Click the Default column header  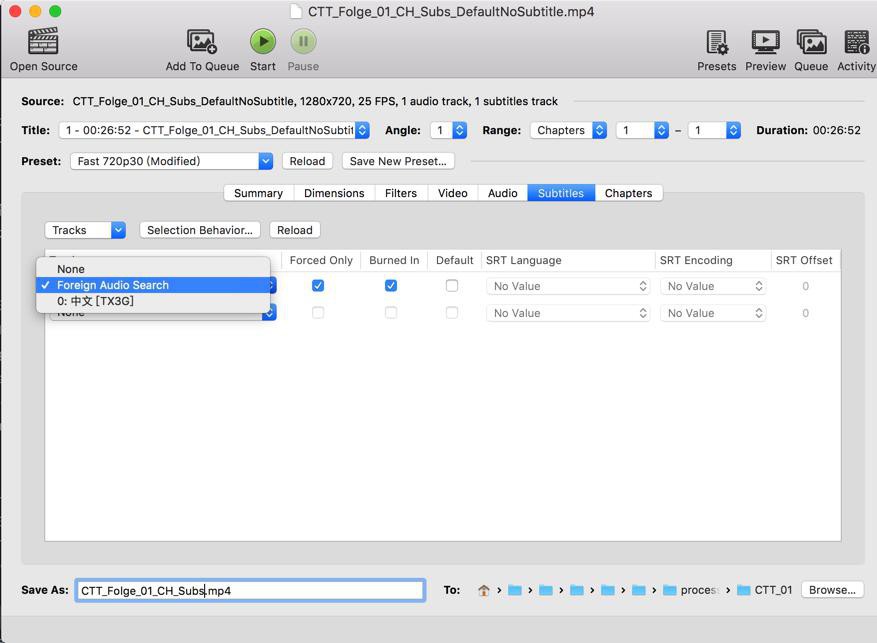coord(455,260)
